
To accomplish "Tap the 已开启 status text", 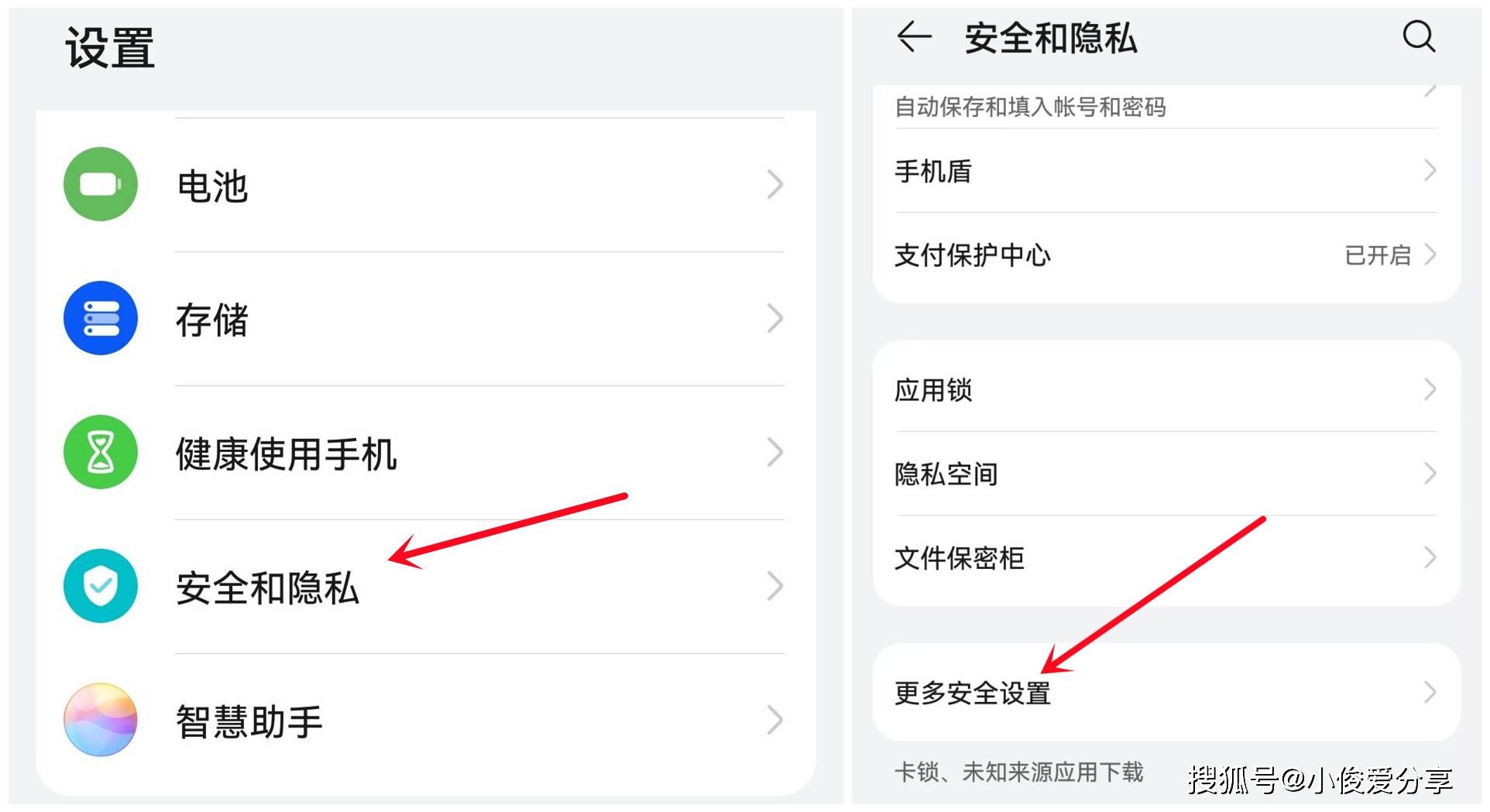I will click(1378, 255).
